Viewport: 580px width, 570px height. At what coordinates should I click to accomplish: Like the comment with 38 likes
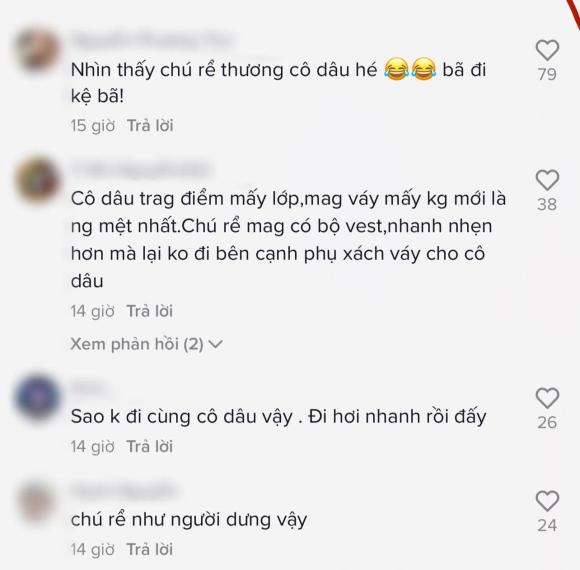click(x=547, y=180)
